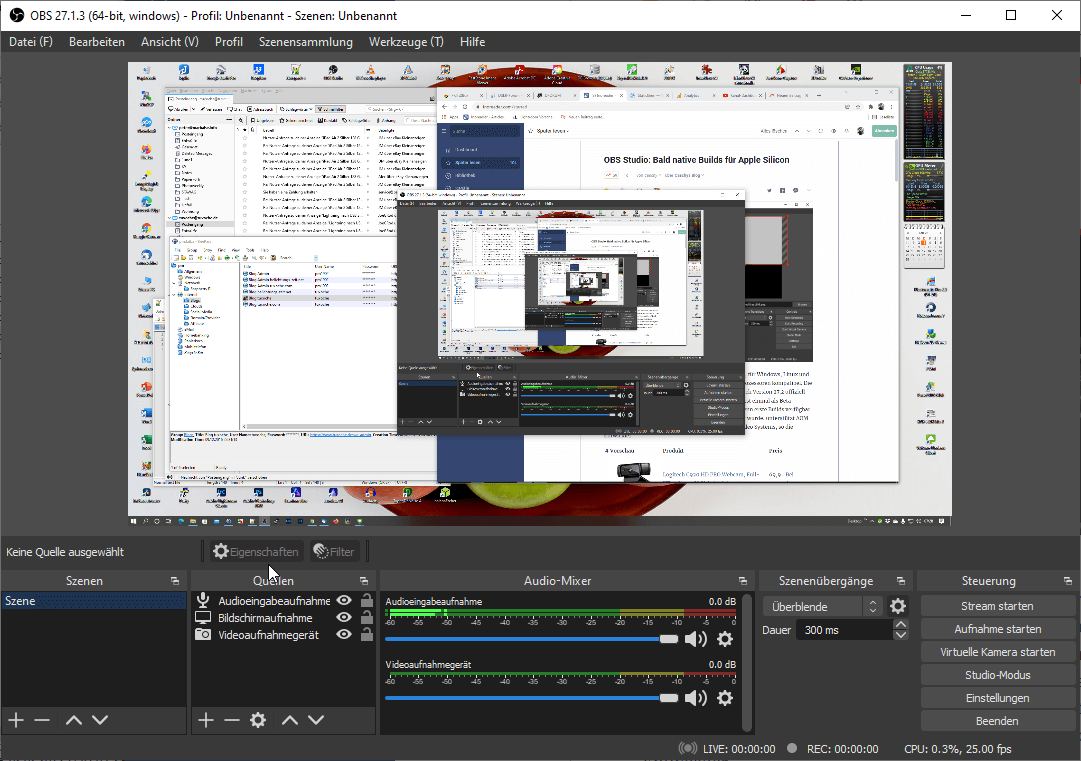1081x761 pixels.
Task: Open the Werkzeuge menu
Action: tap(406, 42)
